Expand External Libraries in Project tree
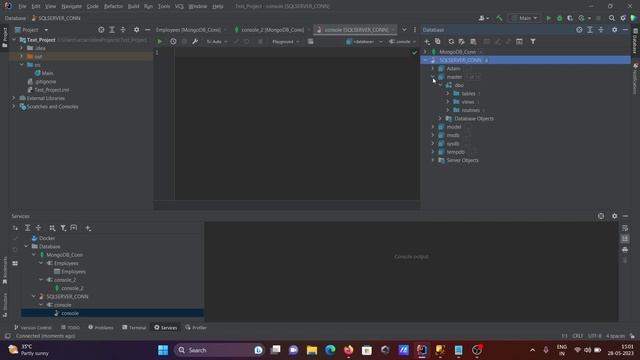The height and width of the screenshot is (360, 640). [x=13, y=98]
